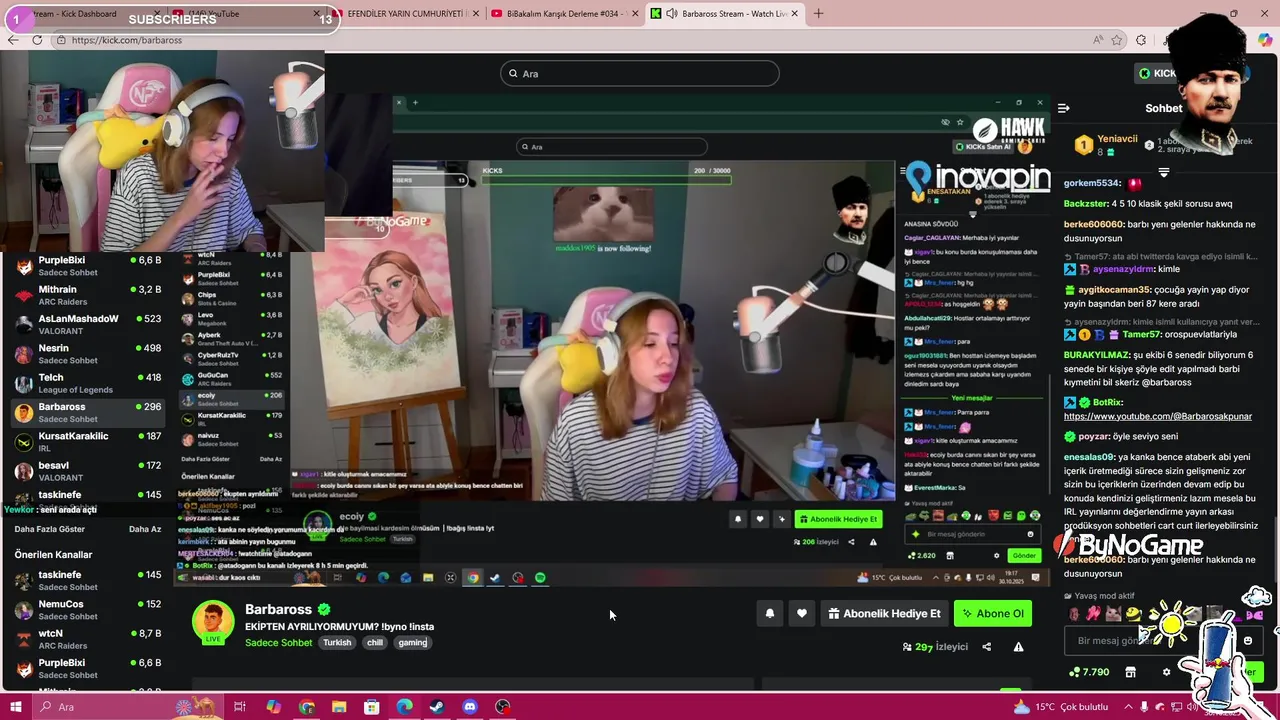1280x720 pixels.
Task: Select Barbaross channel in sidebar
Action: click(x=88, y=412)
